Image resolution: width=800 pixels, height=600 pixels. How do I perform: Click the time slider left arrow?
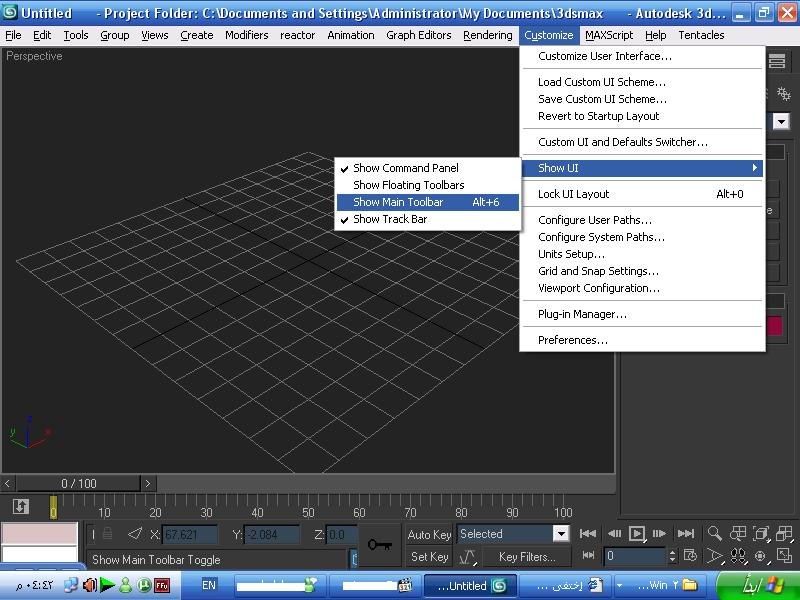(x=7, y=483)
